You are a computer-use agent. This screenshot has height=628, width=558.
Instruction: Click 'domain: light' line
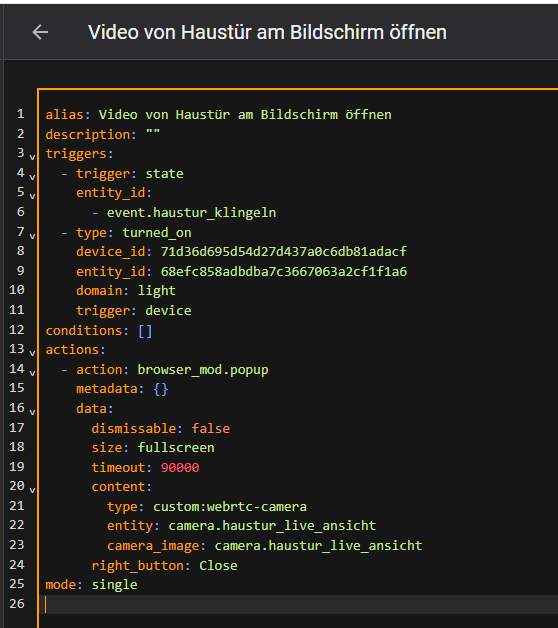coord(126,290)
